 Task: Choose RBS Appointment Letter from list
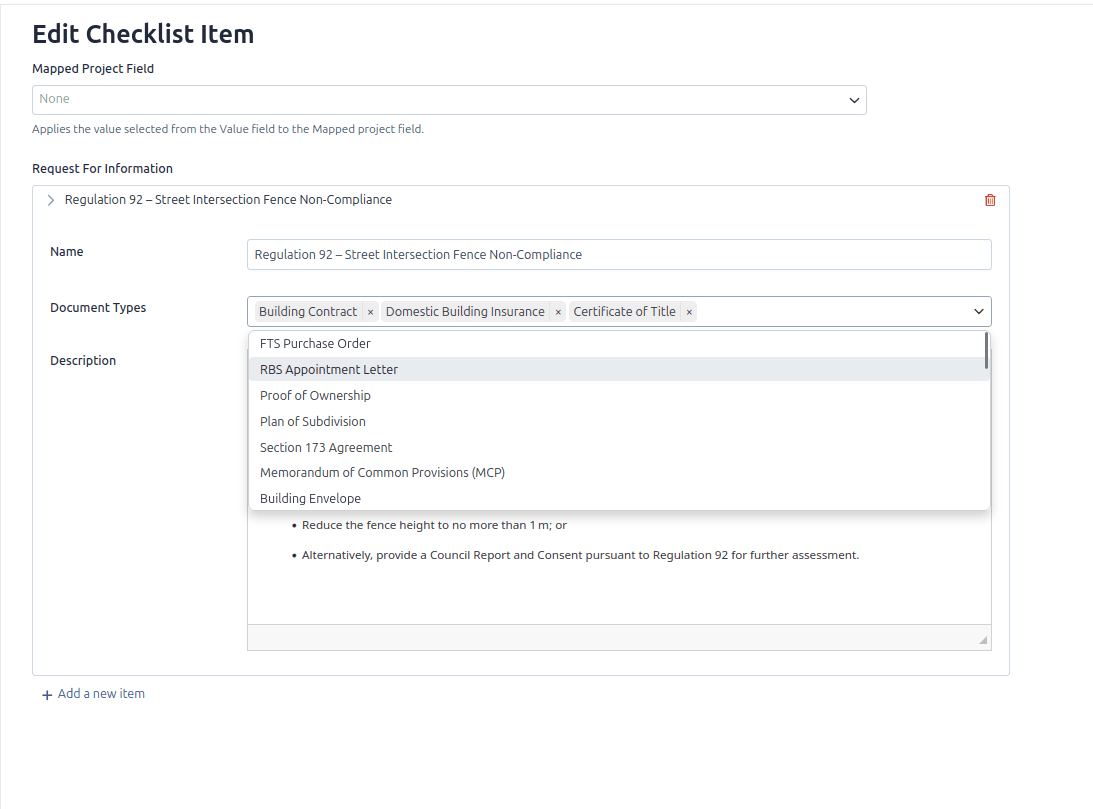[329, 370]
